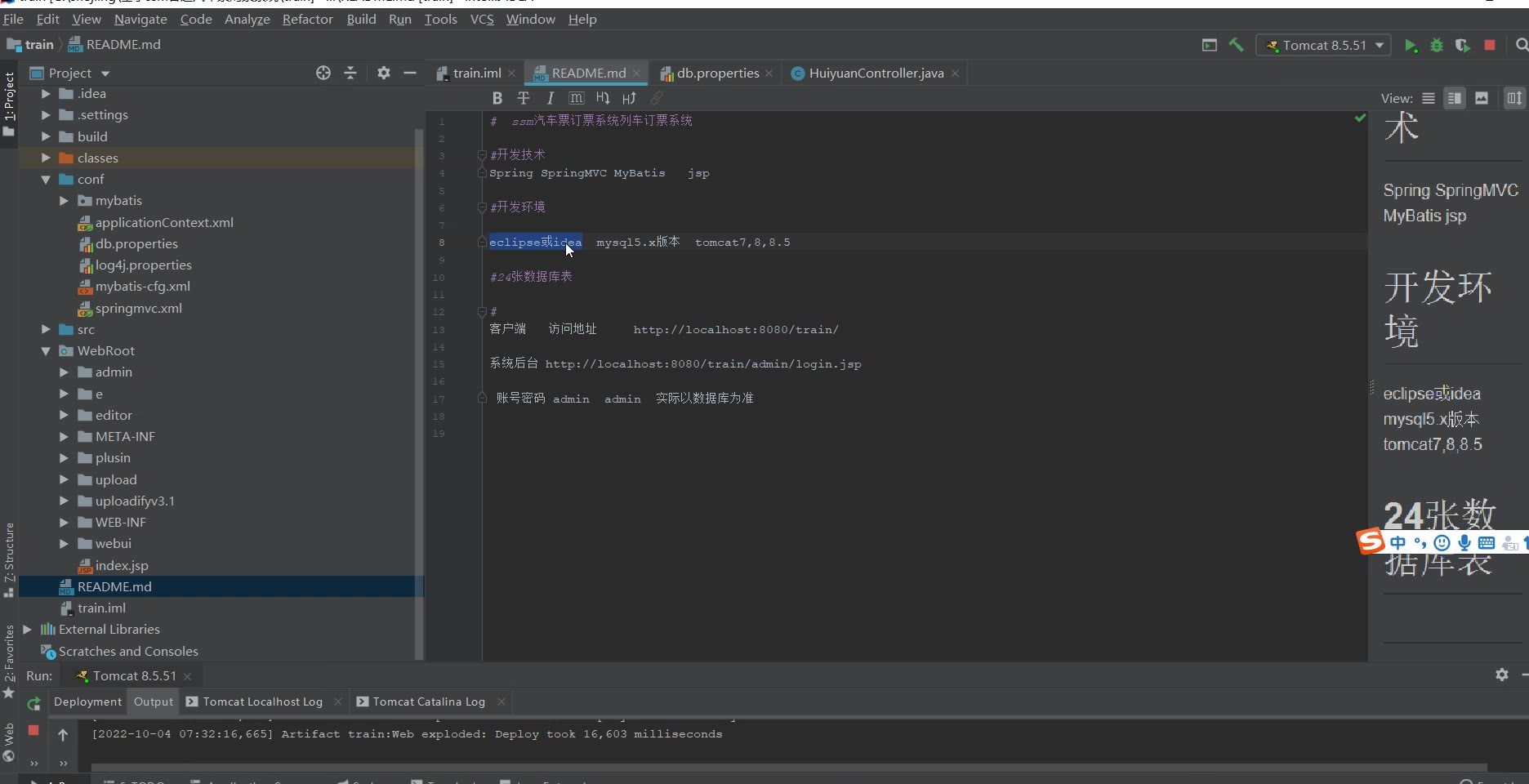
Task: Select springmvc.xml file in tree
Action: (x=138, y=308)
